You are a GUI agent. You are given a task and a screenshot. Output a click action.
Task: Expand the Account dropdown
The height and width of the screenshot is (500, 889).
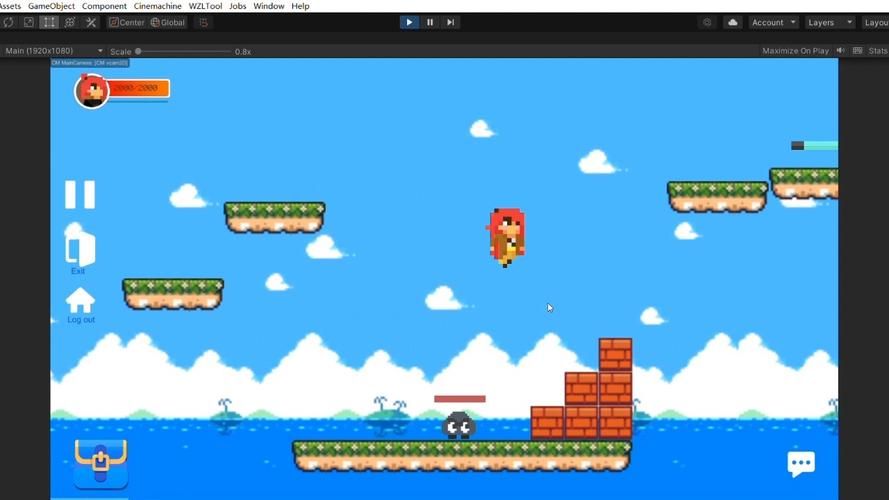773,22
